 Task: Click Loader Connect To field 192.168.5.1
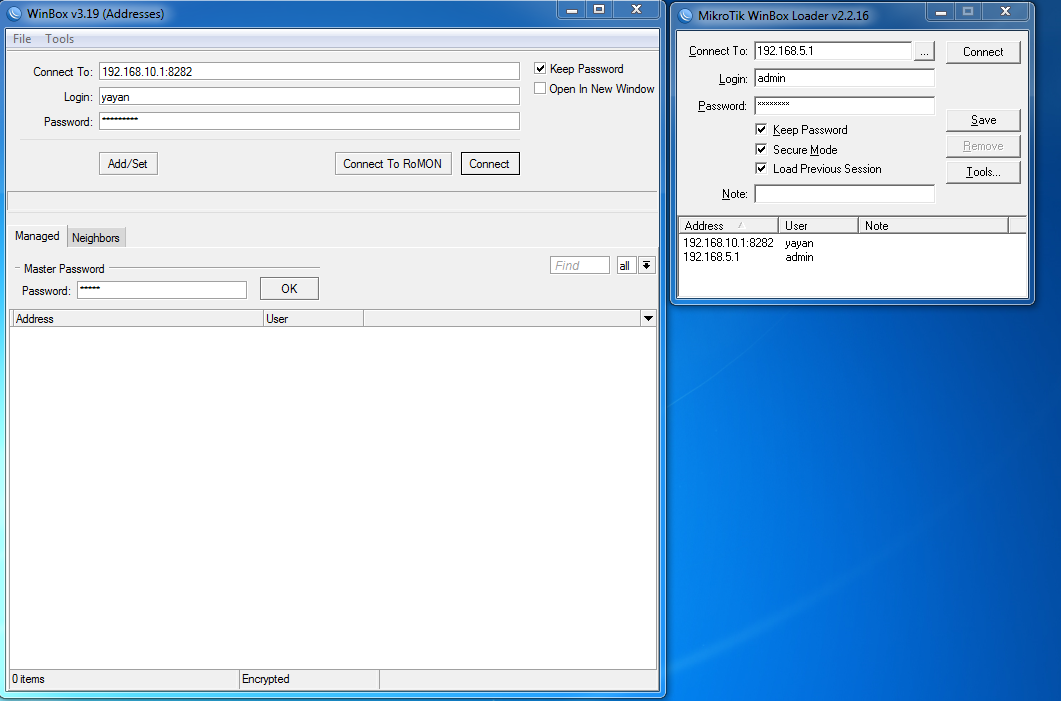pos(833,51)
